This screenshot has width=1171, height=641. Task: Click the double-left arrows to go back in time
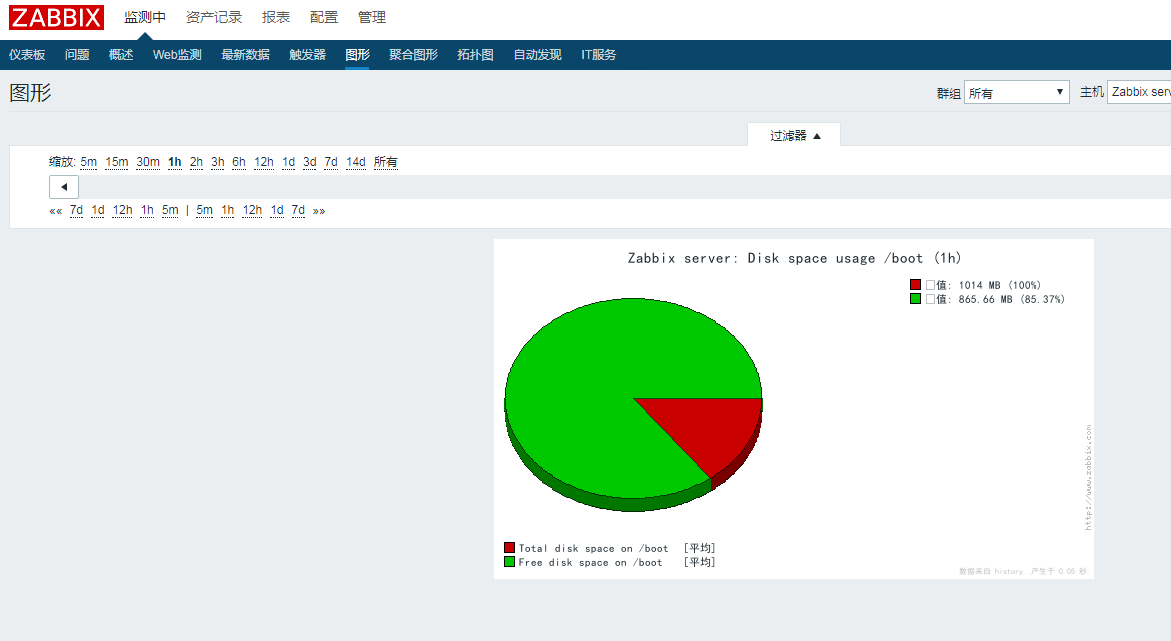coord(55,210)
